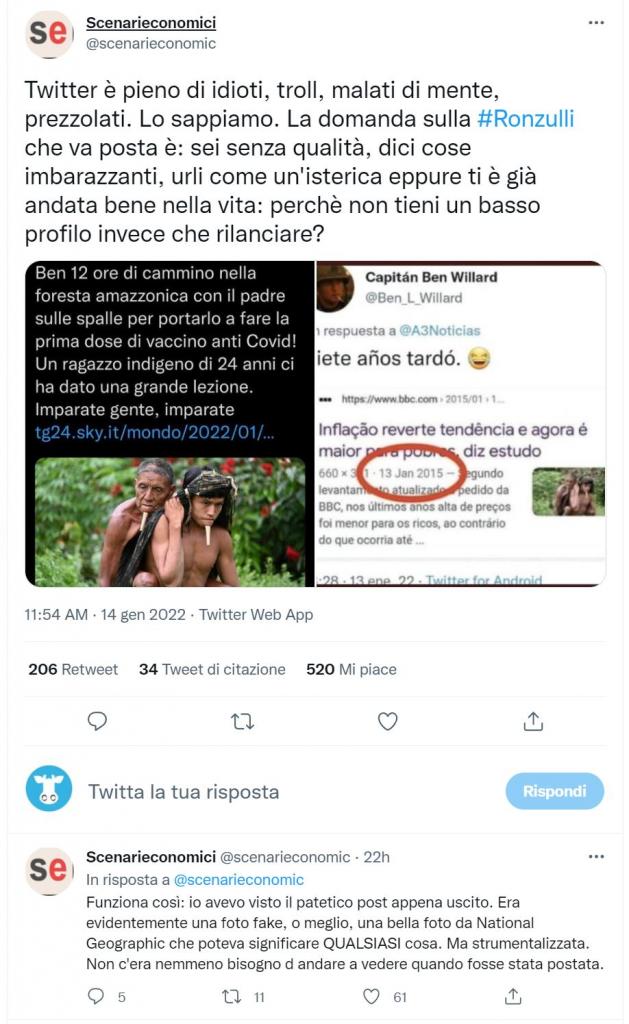Viewport: 629px width, 1024px height.
Task: View the 206 Retweet list
Action: pos(73,669)
